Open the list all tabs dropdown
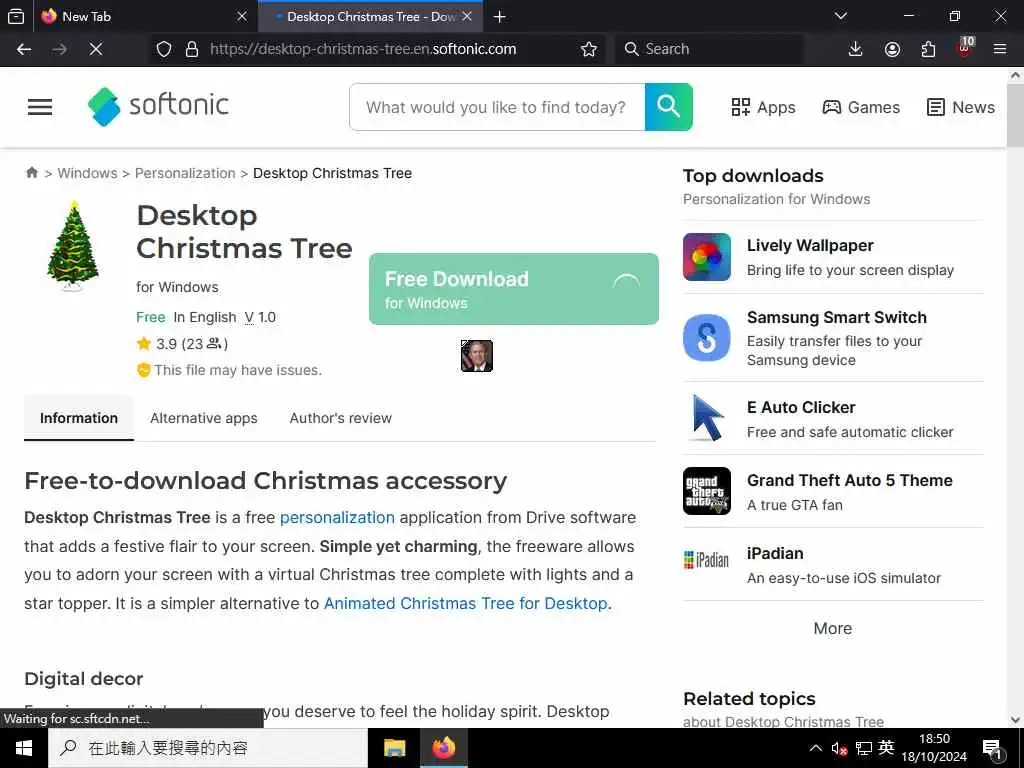This screenshot has width=1024, height=768. 841,16
